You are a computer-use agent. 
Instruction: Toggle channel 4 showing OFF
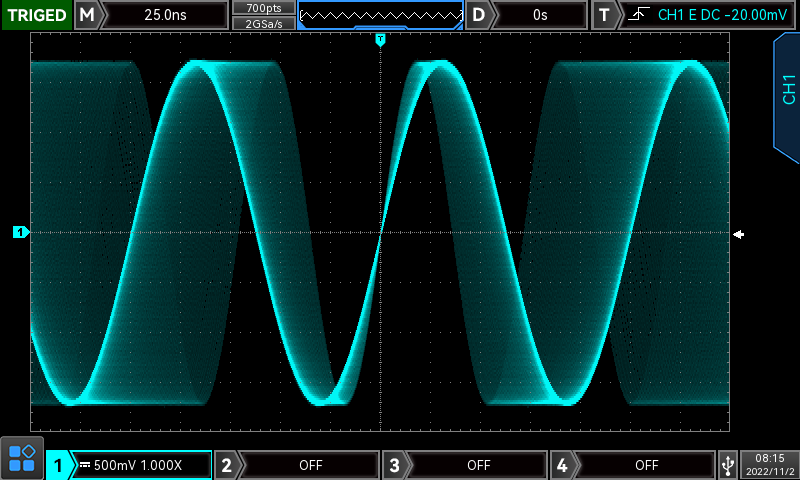tap(646, 465)
